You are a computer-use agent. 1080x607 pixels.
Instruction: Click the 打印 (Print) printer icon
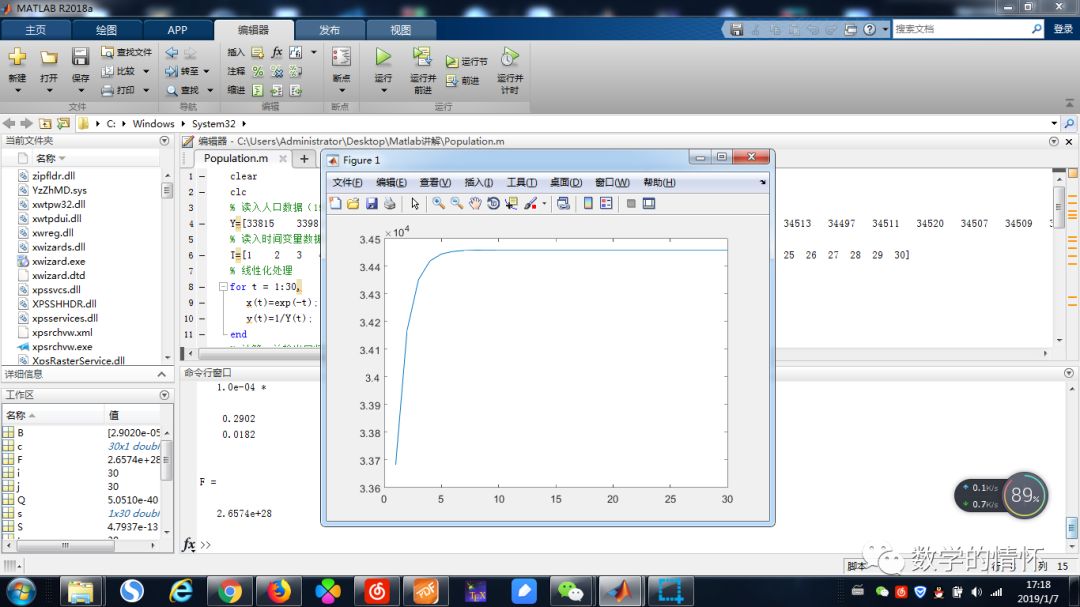tap(107, 90)
